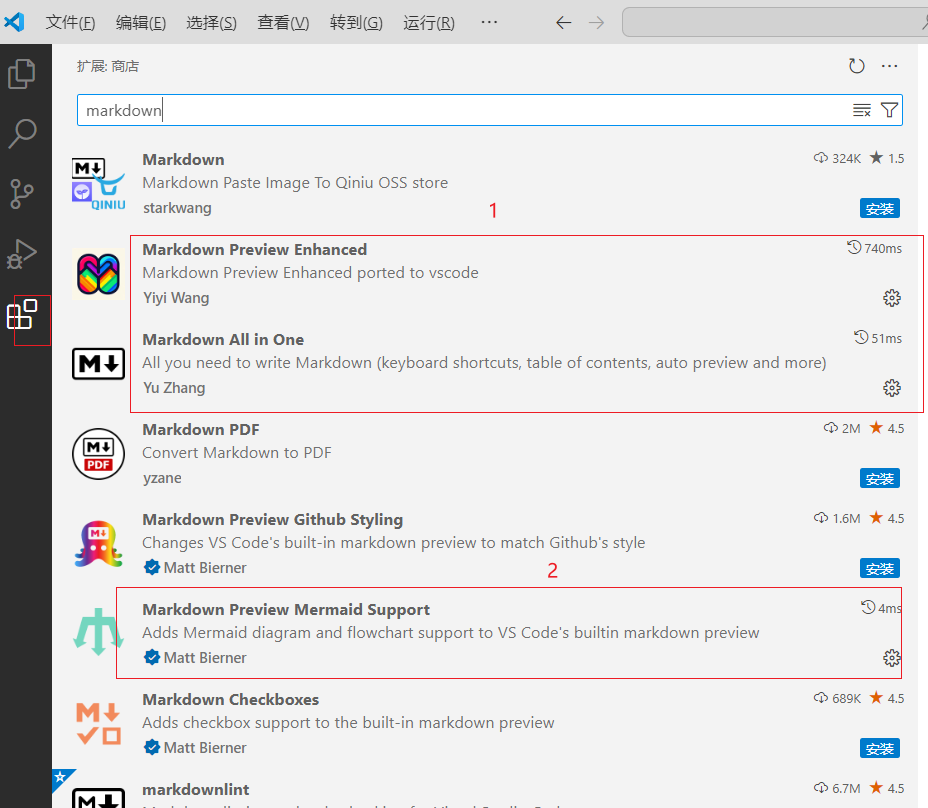The width and height of the screenshot is (928, 808).
Task: Select the Search icon in the activity bar
Action: point(22,133)
